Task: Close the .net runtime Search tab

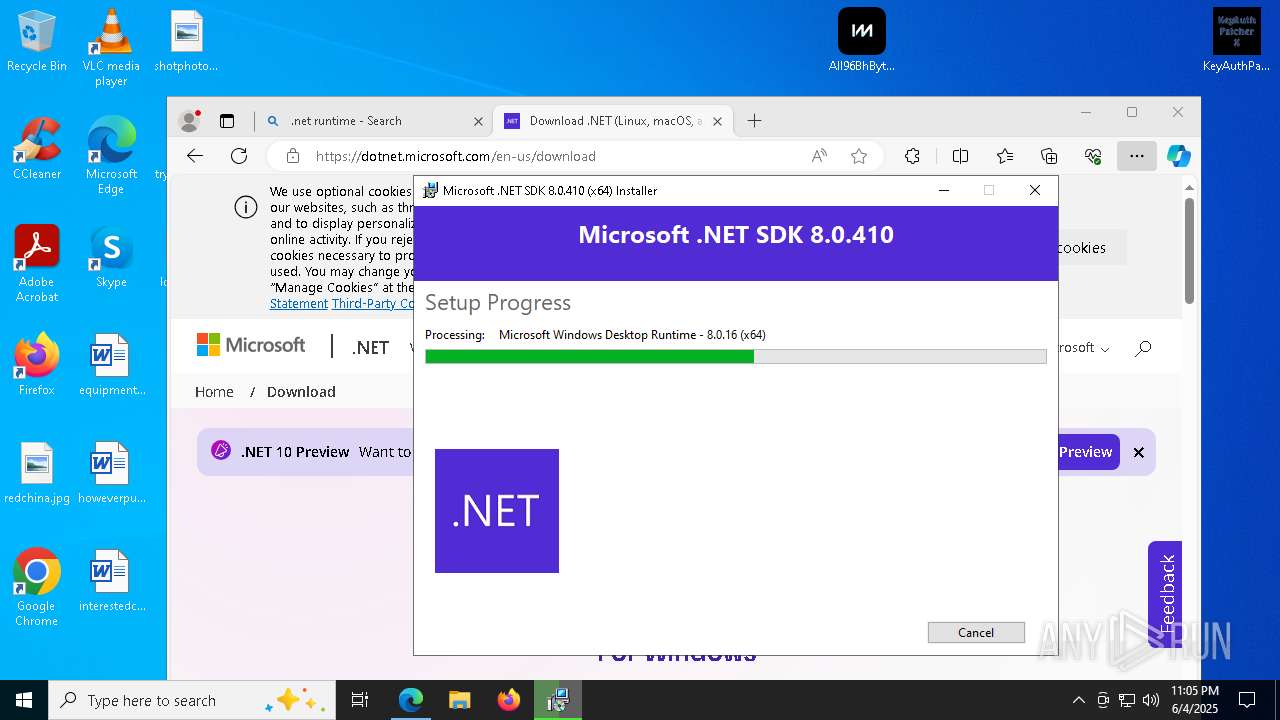Action: click(x=478, y=121)
